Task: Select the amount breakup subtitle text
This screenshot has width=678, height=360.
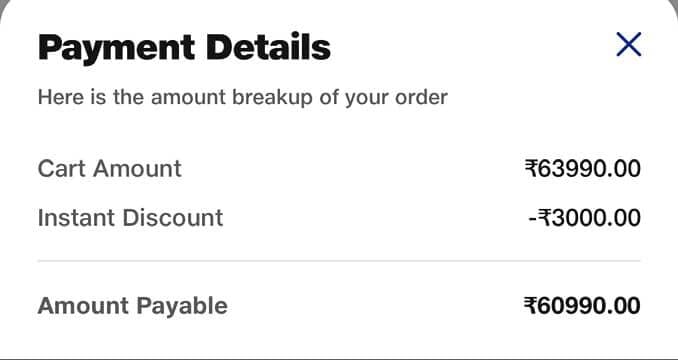Action: click(x=243, y=97)
